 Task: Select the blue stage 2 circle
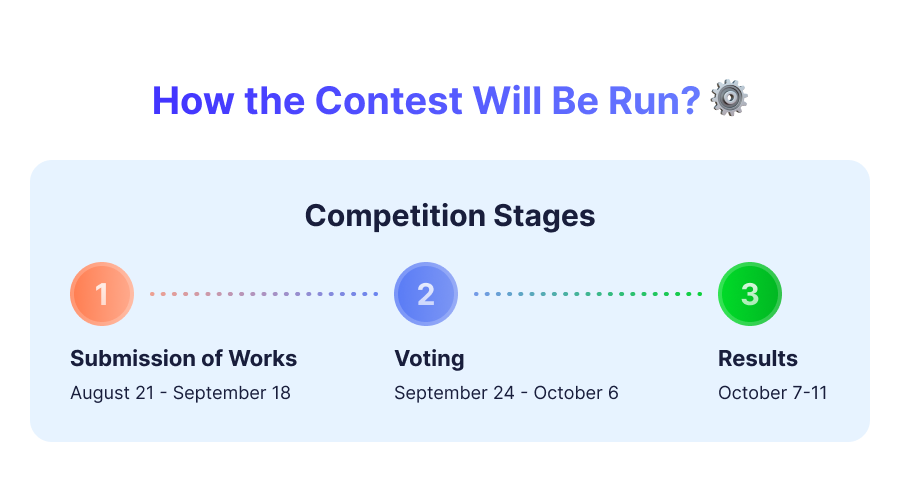tap(426, 294)
